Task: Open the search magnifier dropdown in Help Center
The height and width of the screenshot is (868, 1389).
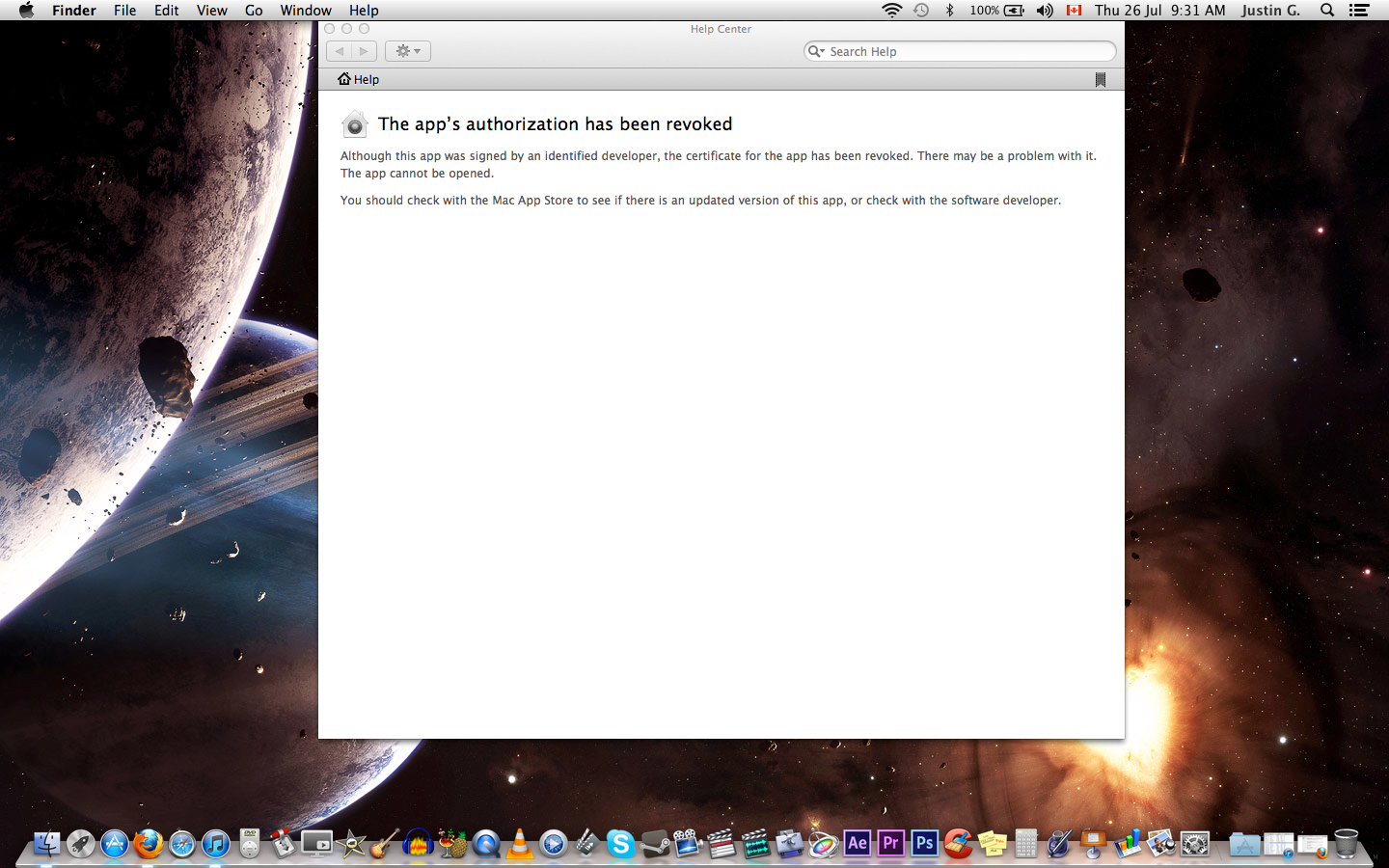Action: [x=816, y=51]
